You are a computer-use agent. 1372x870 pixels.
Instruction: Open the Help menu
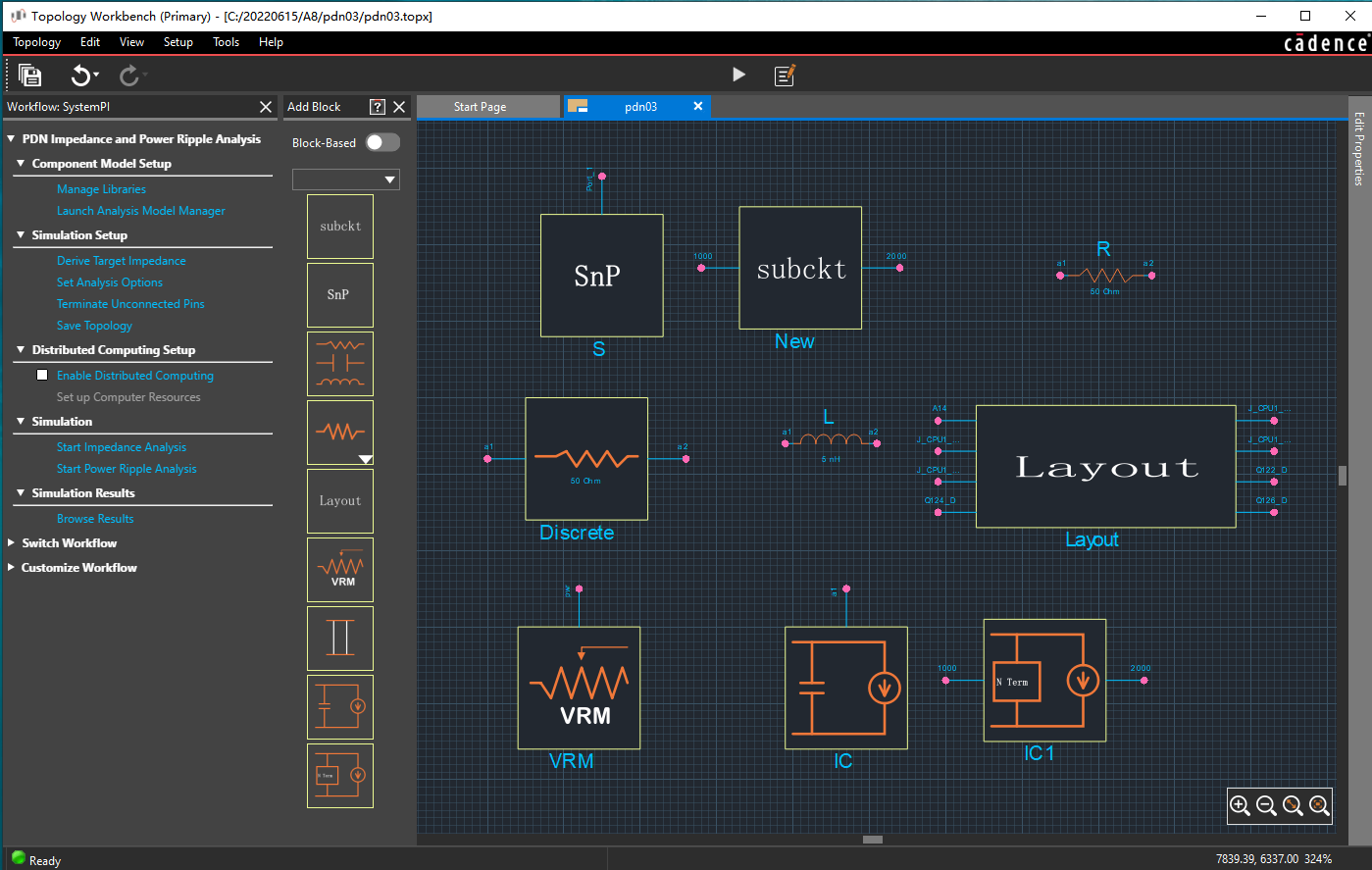[271, 42]
